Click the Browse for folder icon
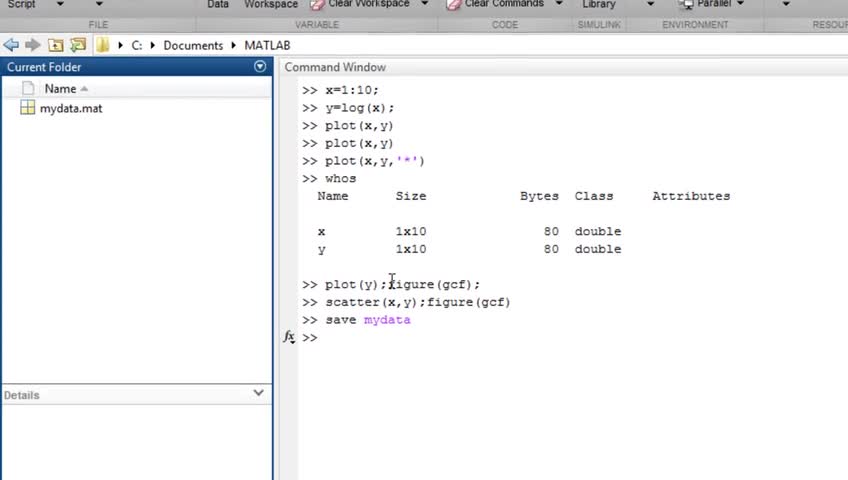 coord(78,45)
